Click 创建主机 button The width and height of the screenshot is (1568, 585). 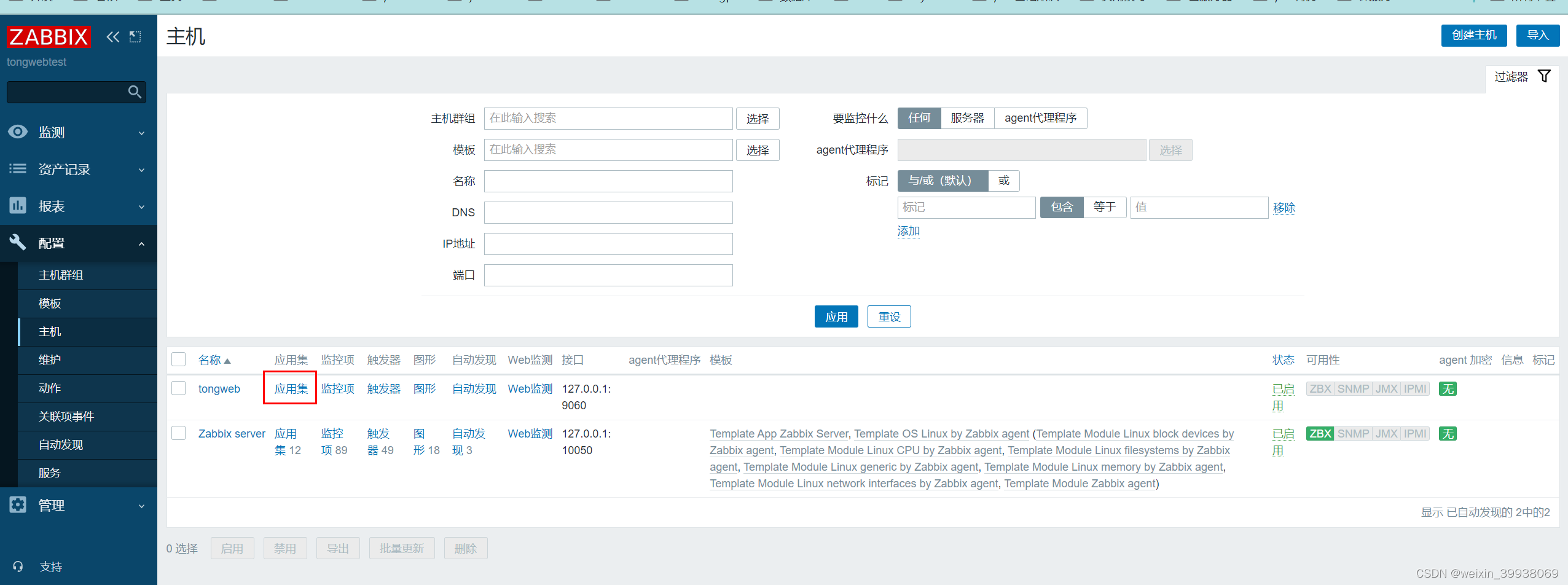click(1474, 35)
